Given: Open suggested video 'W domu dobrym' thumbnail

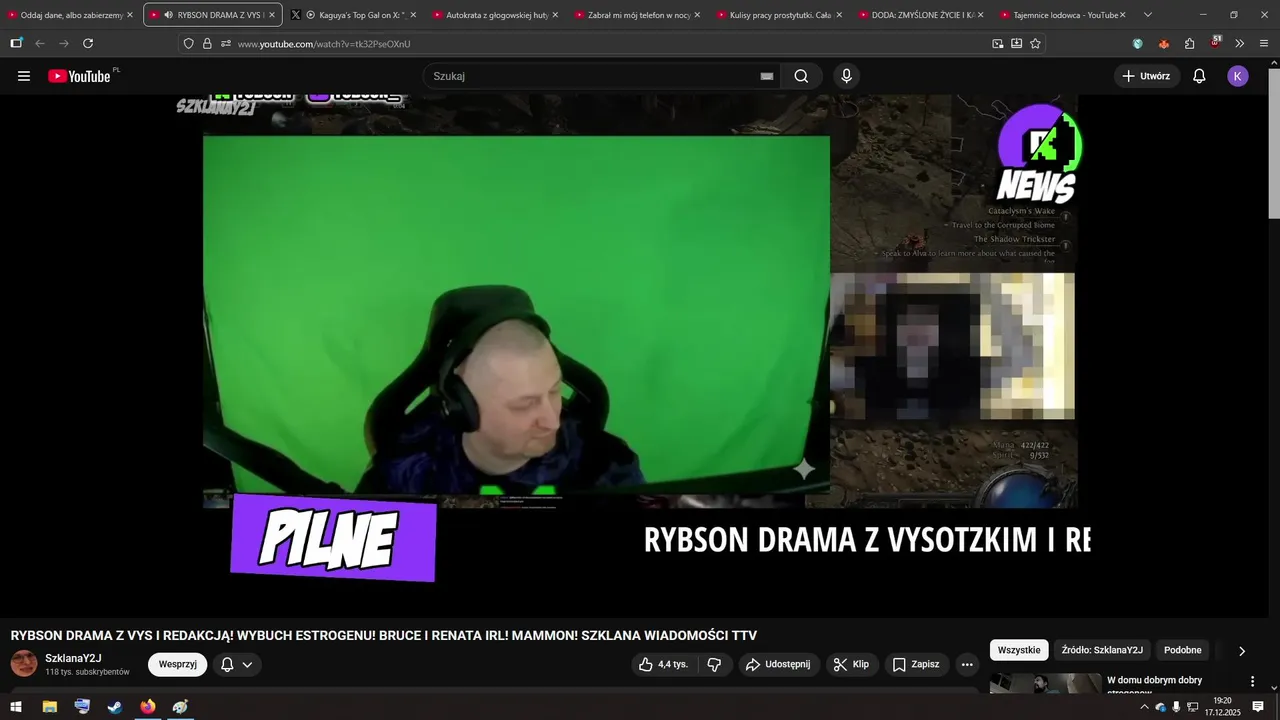Looking at the screenshot, I should [1046, 683].
